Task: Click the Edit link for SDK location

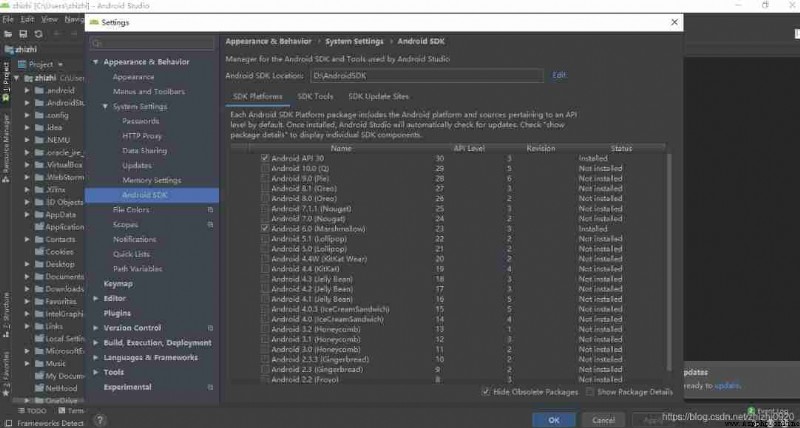Action: 559,75
